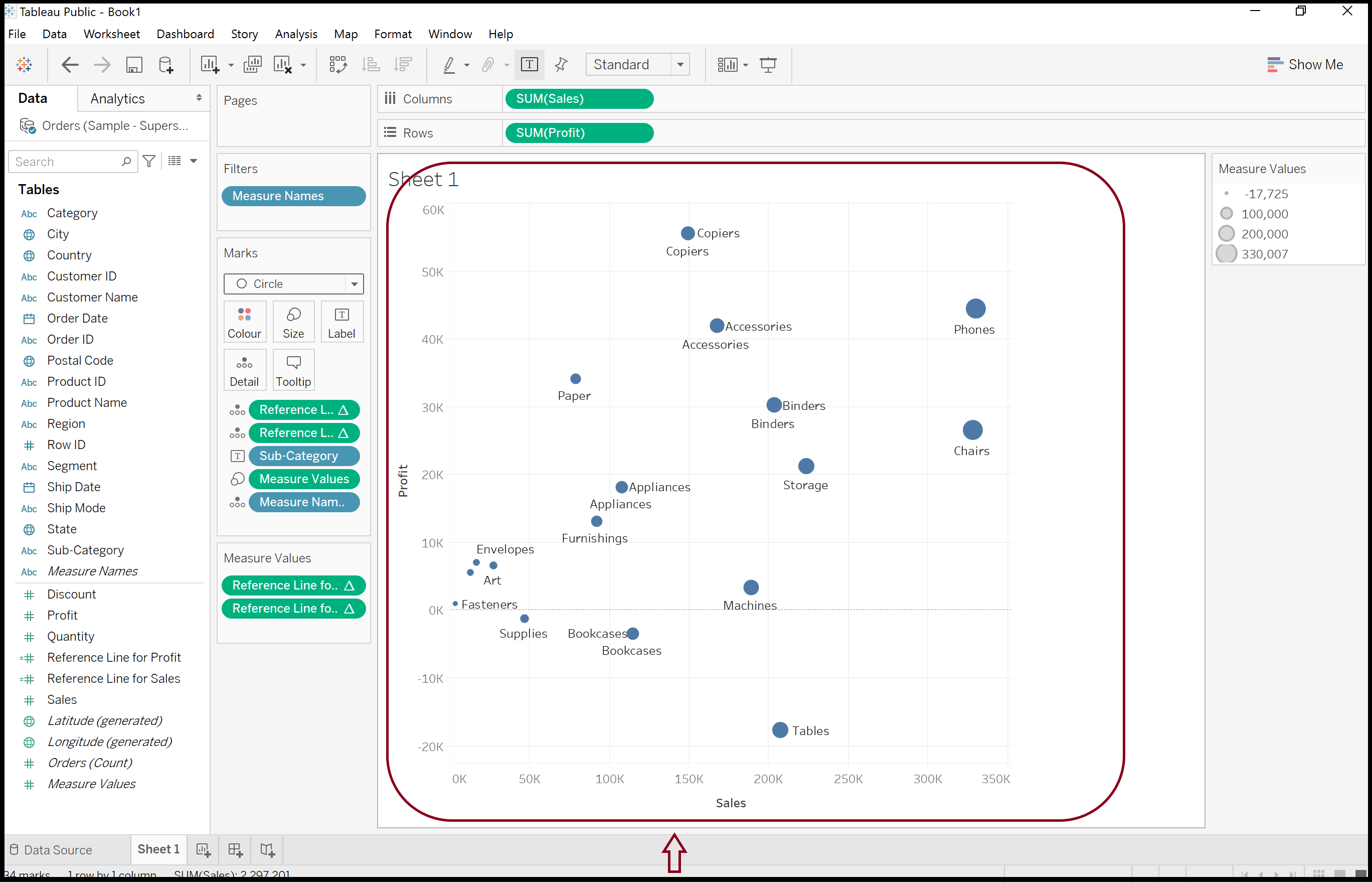
Task: Open the Data Source tab
Action: click(51, 850)
